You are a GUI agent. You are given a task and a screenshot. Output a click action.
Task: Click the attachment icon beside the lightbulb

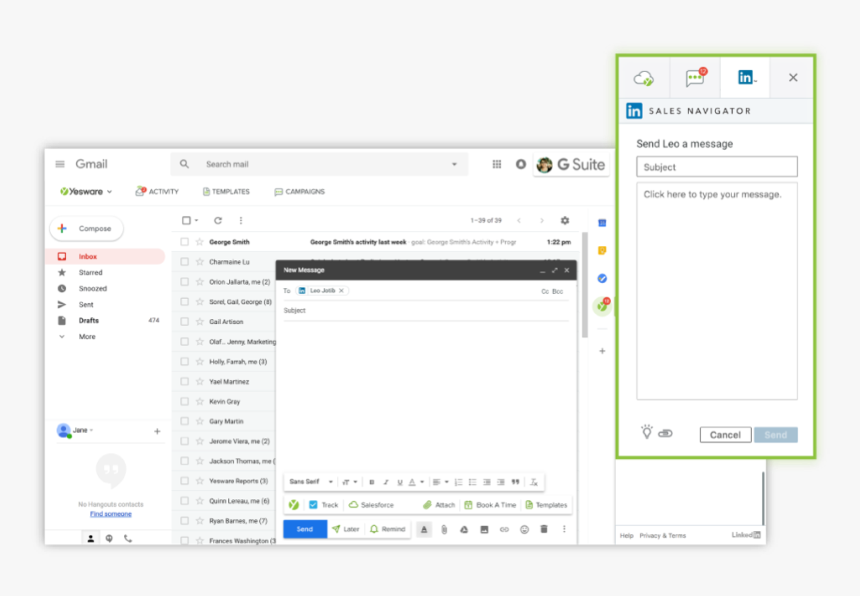pyautogui.click(x=665, y=434)
